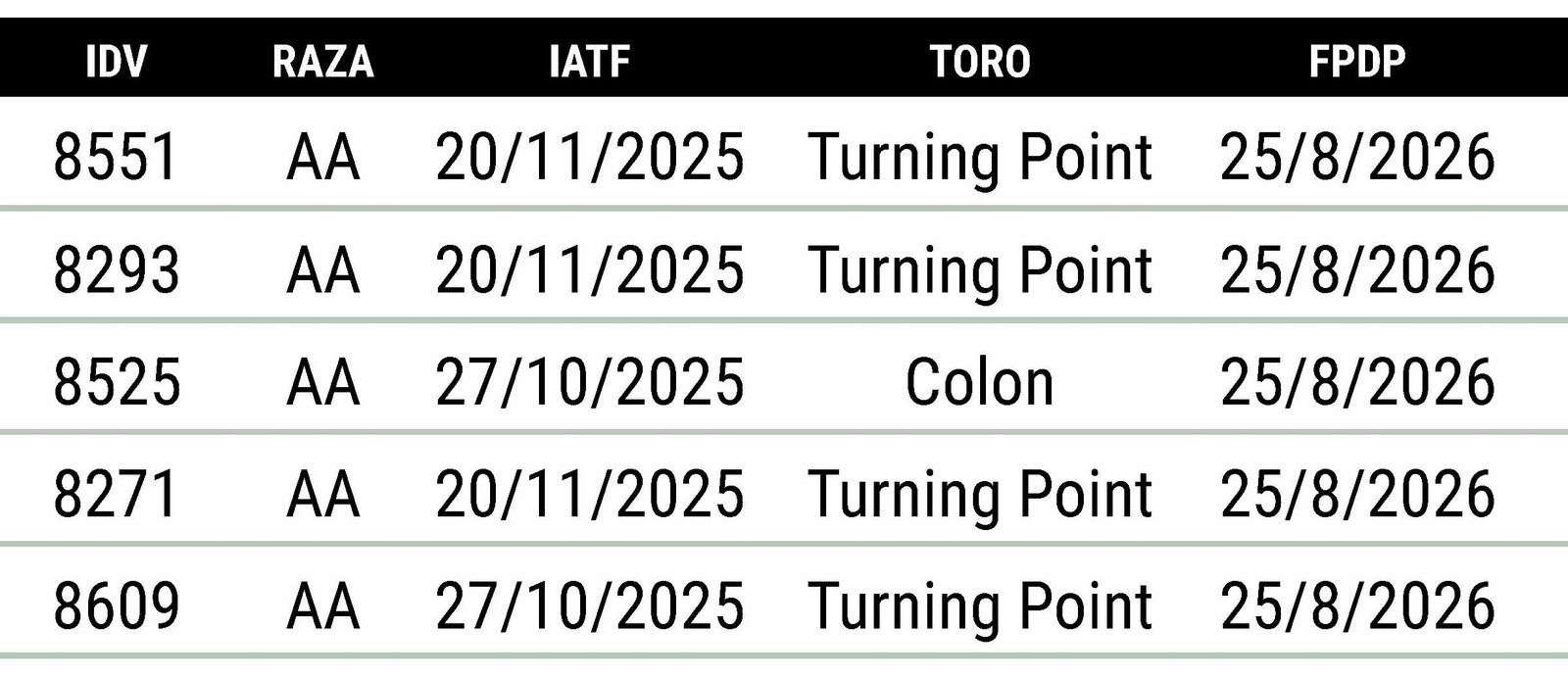This screenshot has width=1568, height=677.
Task: Select the cell with IDV 8551
Action: point(116,157)
